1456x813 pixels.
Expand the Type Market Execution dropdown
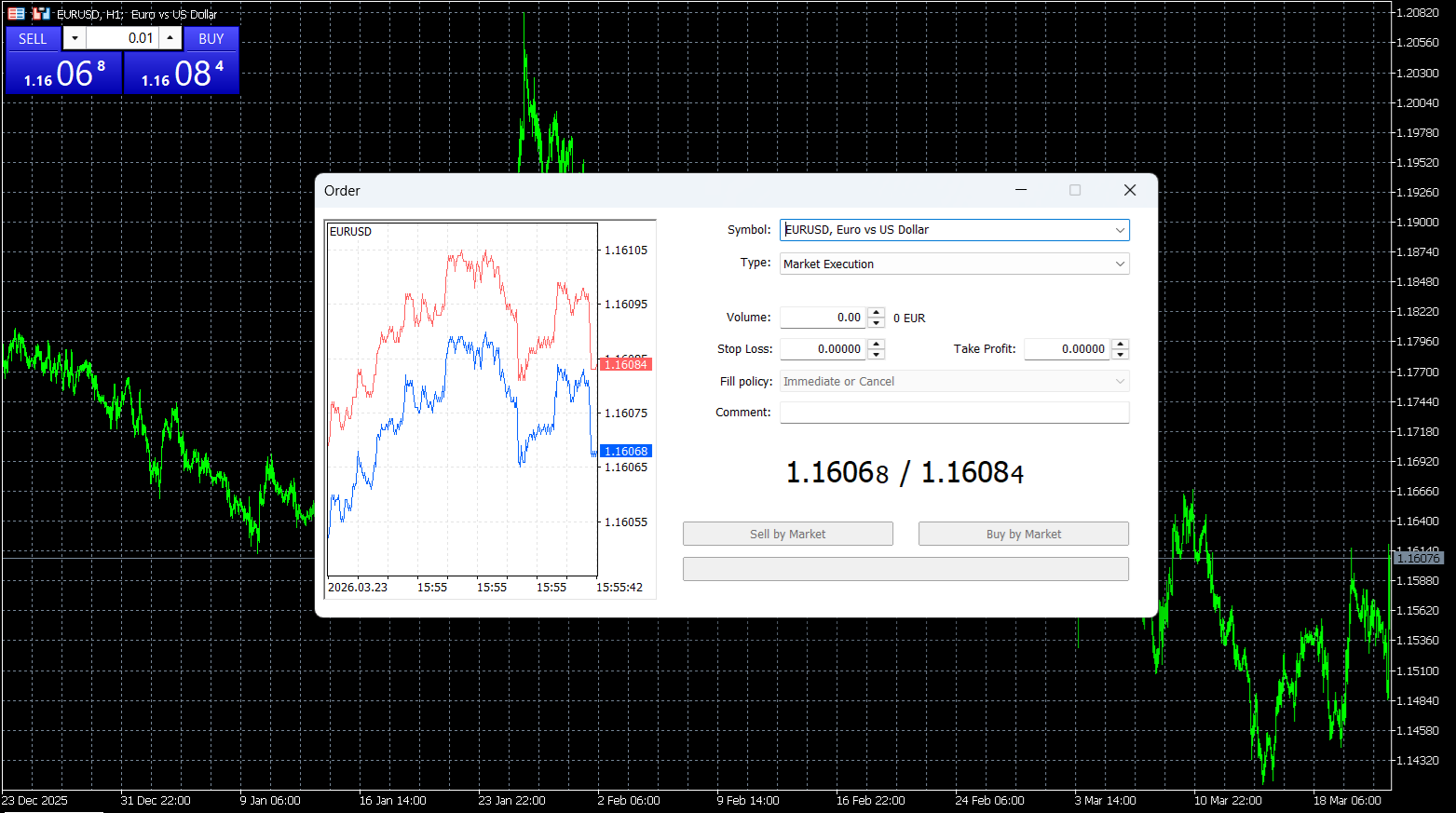tap(955, 264)
